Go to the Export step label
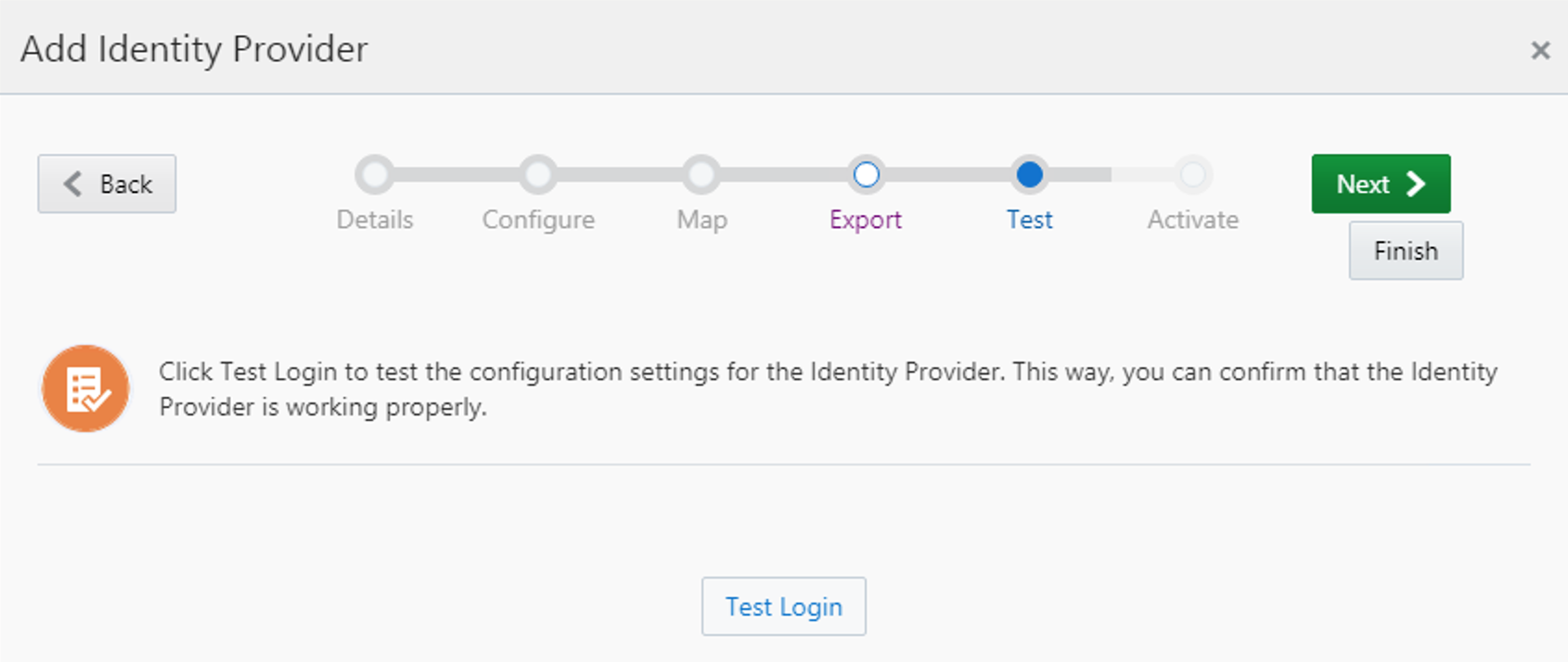 pyautogui.click(x=866, y=221)
